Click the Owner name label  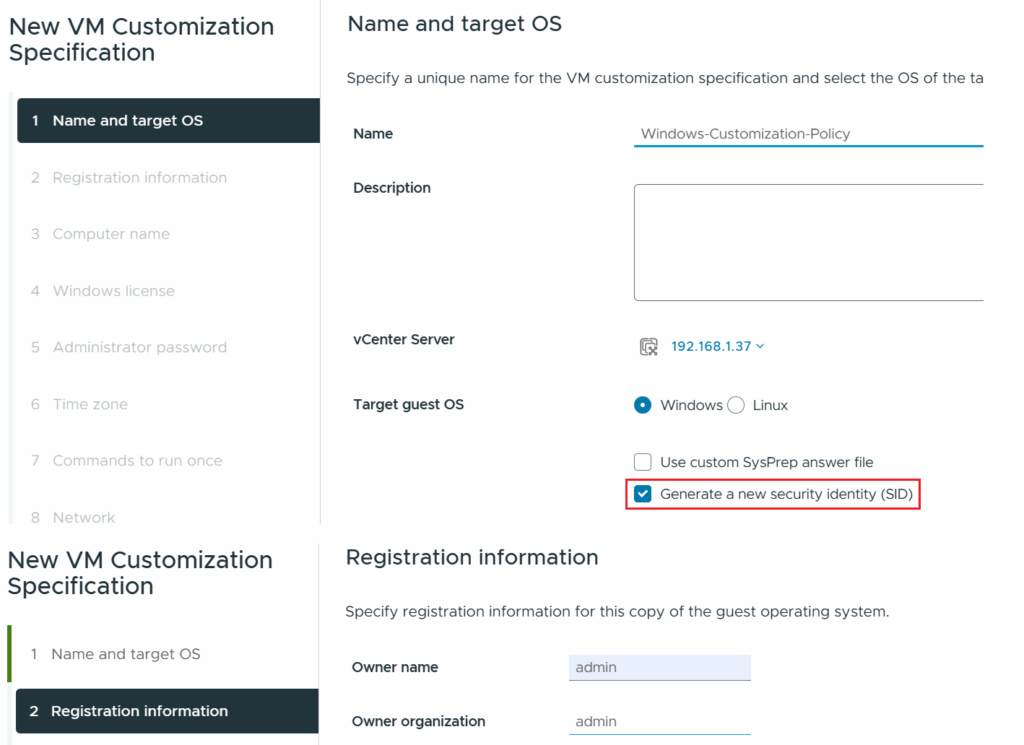395,667
